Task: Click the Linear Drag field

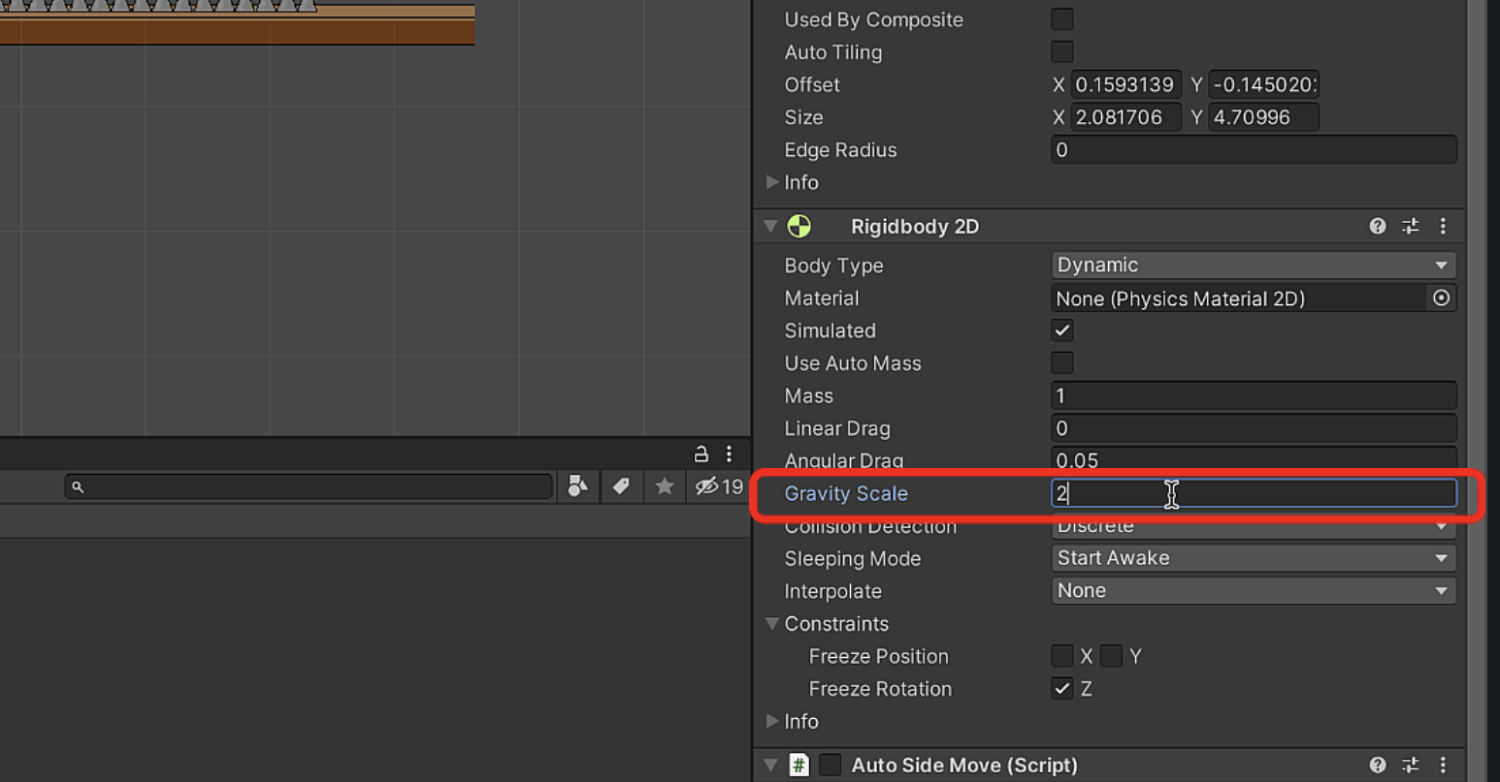Action: click(x=1254, y=428)
